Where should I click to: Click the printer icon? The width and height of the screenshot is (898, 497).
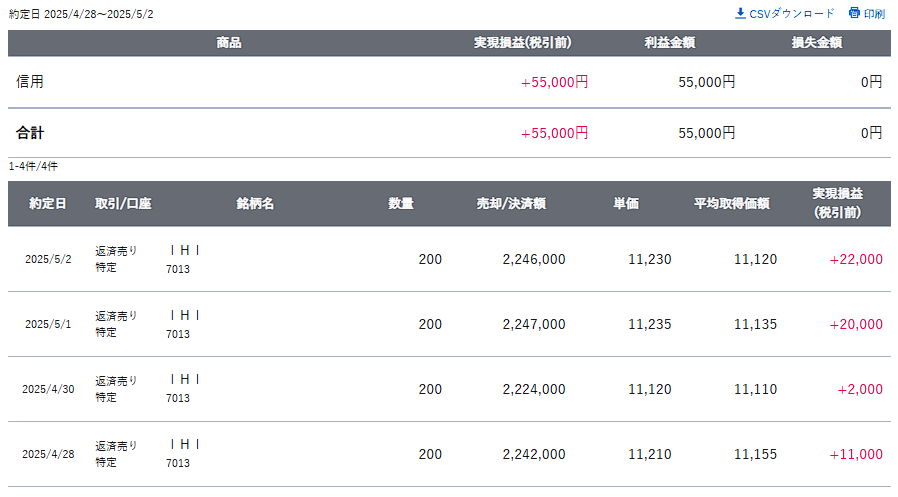point(854,13)
